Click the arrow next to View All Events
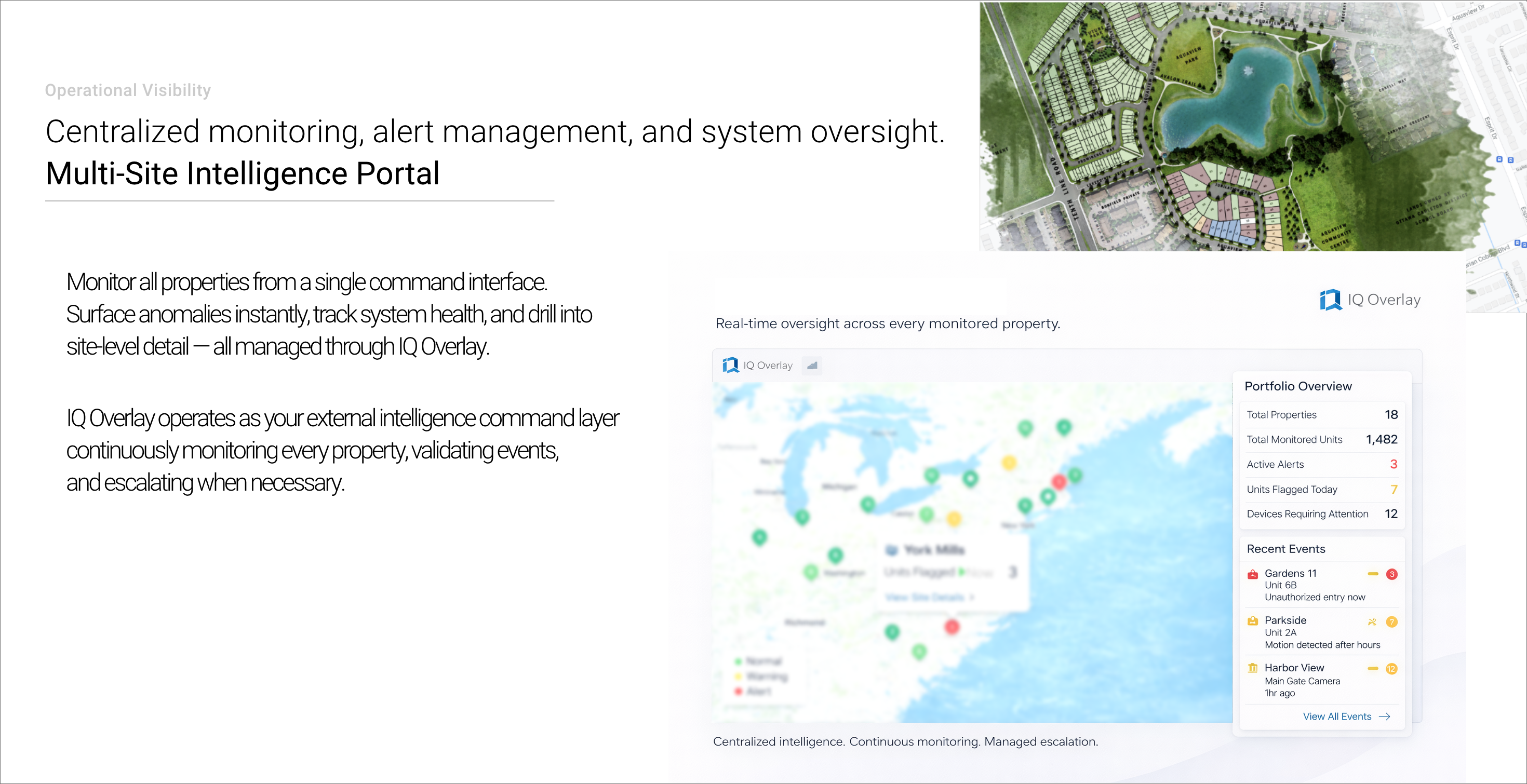 [x=1385, y=717]
